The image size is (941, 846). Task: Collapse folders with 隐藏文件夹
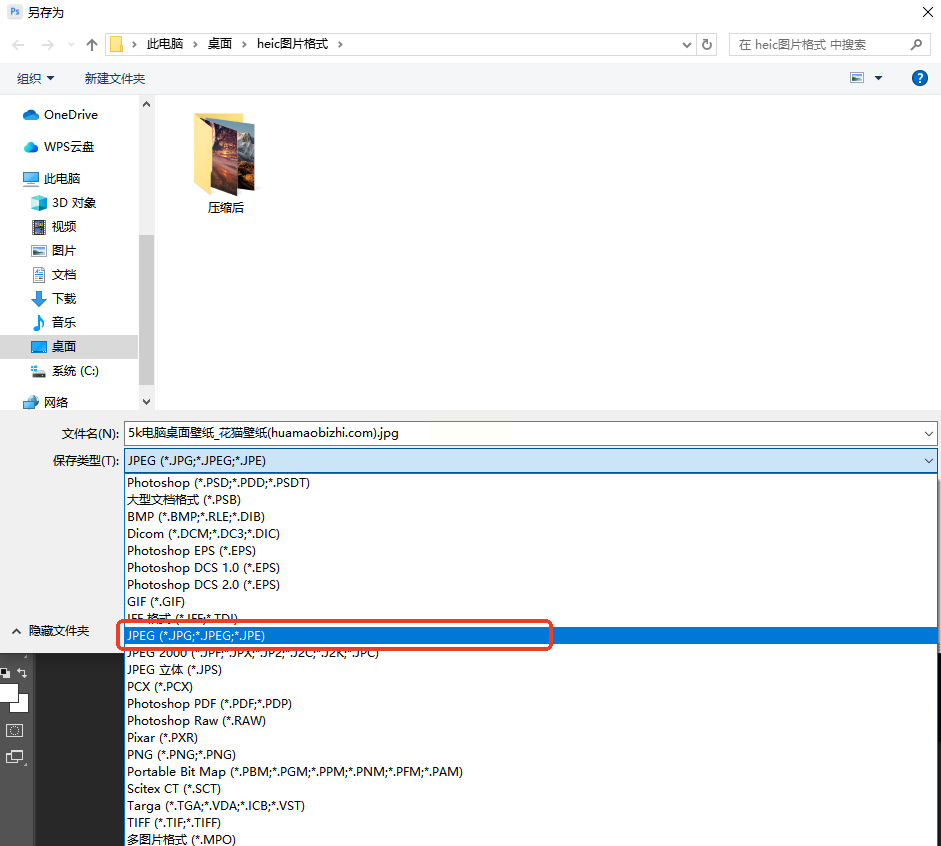(x=51, y=631)
